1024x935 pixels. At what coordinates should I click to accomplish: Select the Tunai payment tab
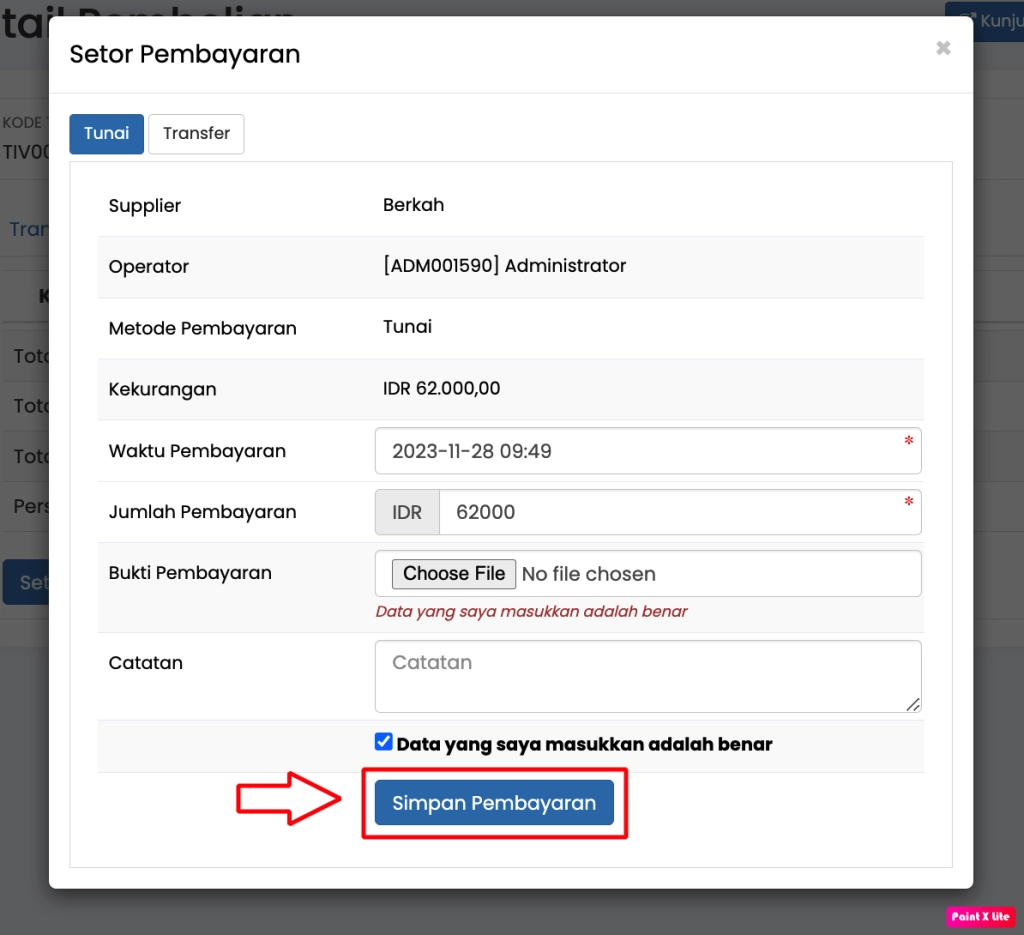(107, 134)
